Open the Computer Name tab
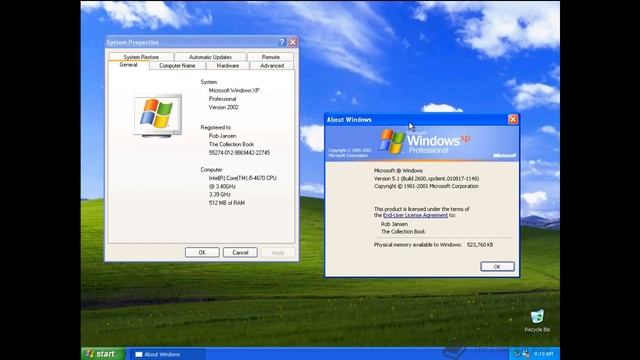 [x=177, y=66]
